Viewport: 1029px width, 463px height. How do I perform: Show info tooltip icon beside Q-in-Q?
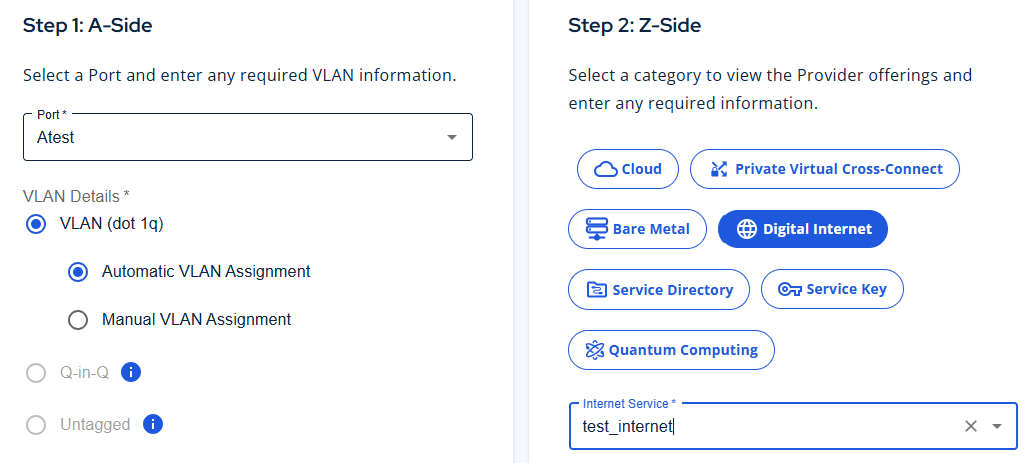[x=131, y=372]
